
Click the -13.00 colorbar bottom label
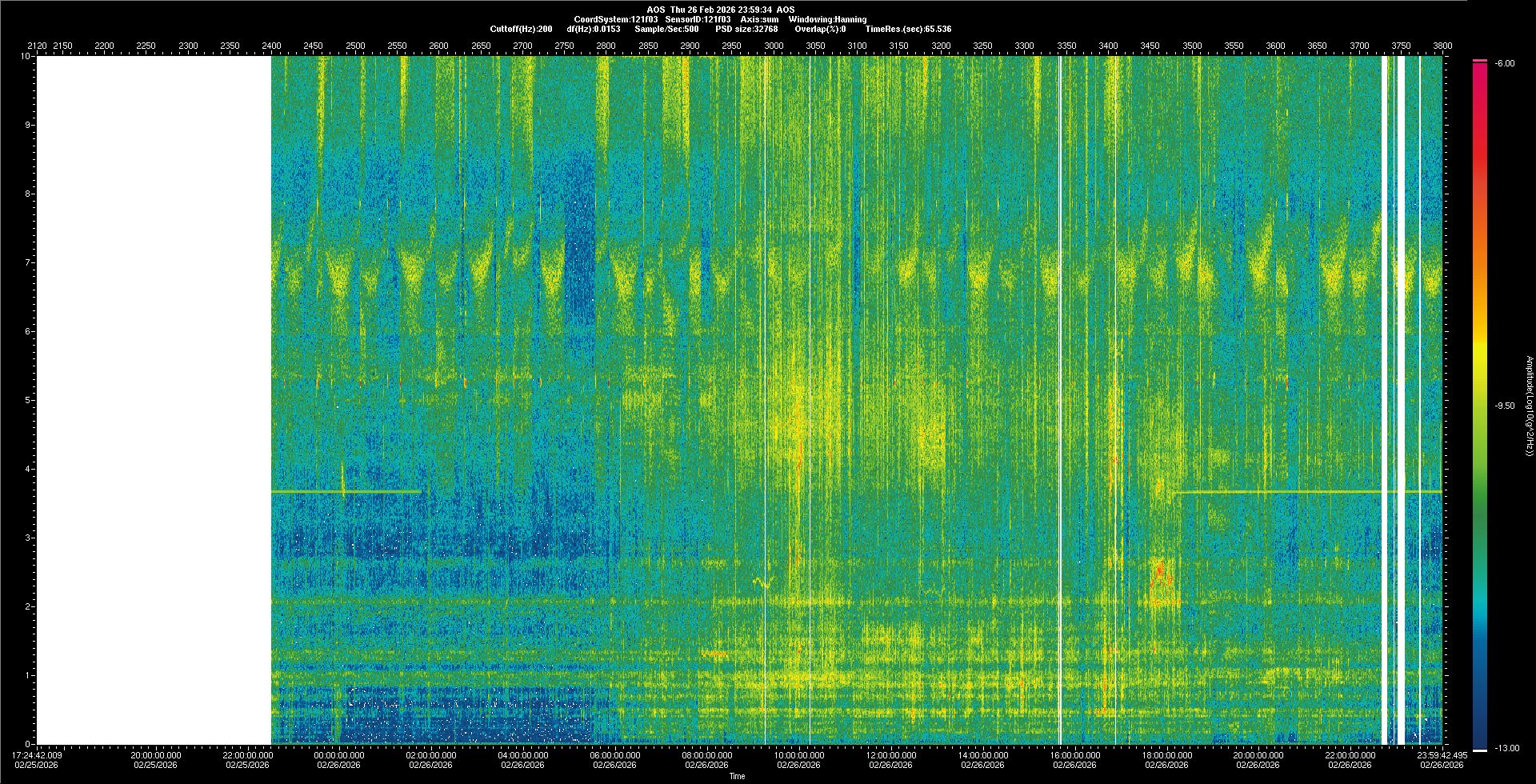coord(1505,748)
